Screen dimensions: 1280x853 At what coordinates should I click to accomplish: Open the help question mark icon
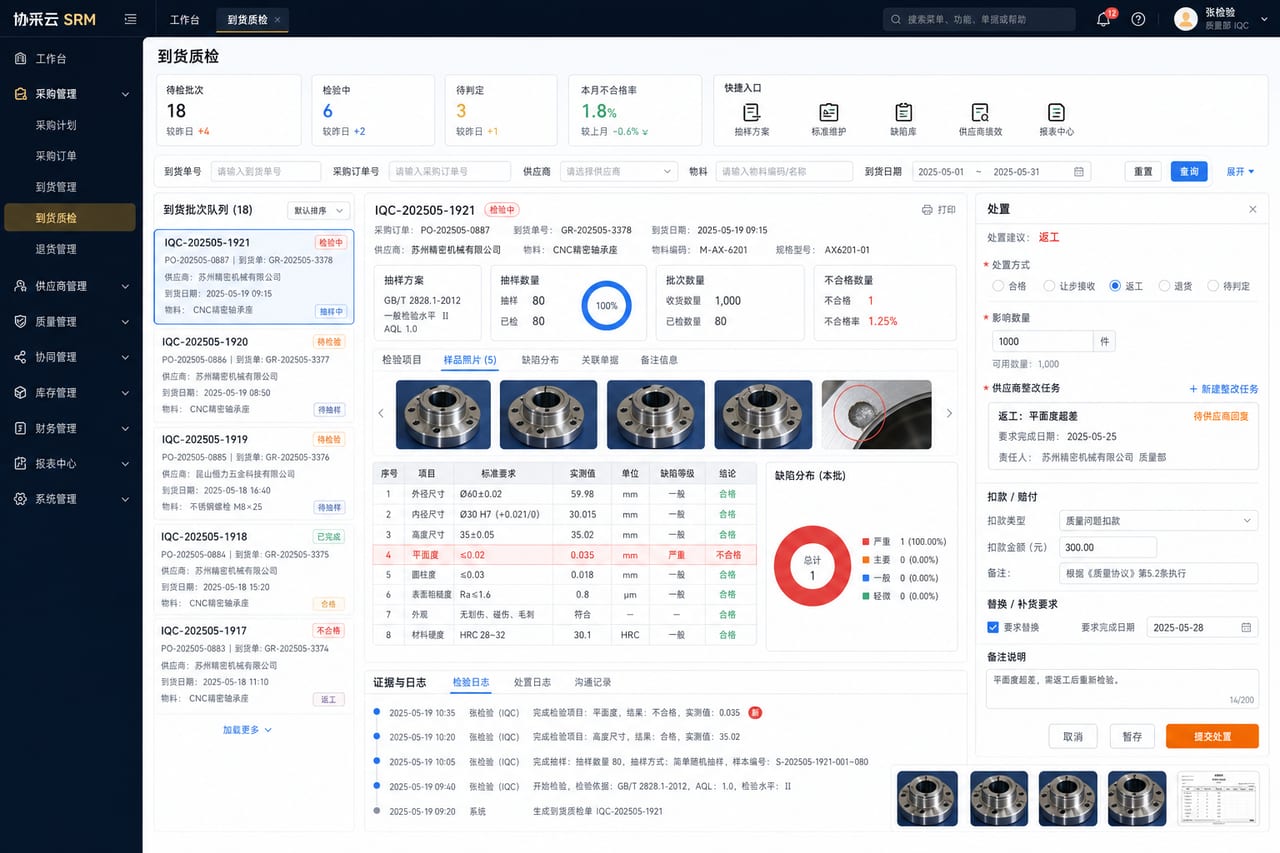click(x=1138, y=19)
